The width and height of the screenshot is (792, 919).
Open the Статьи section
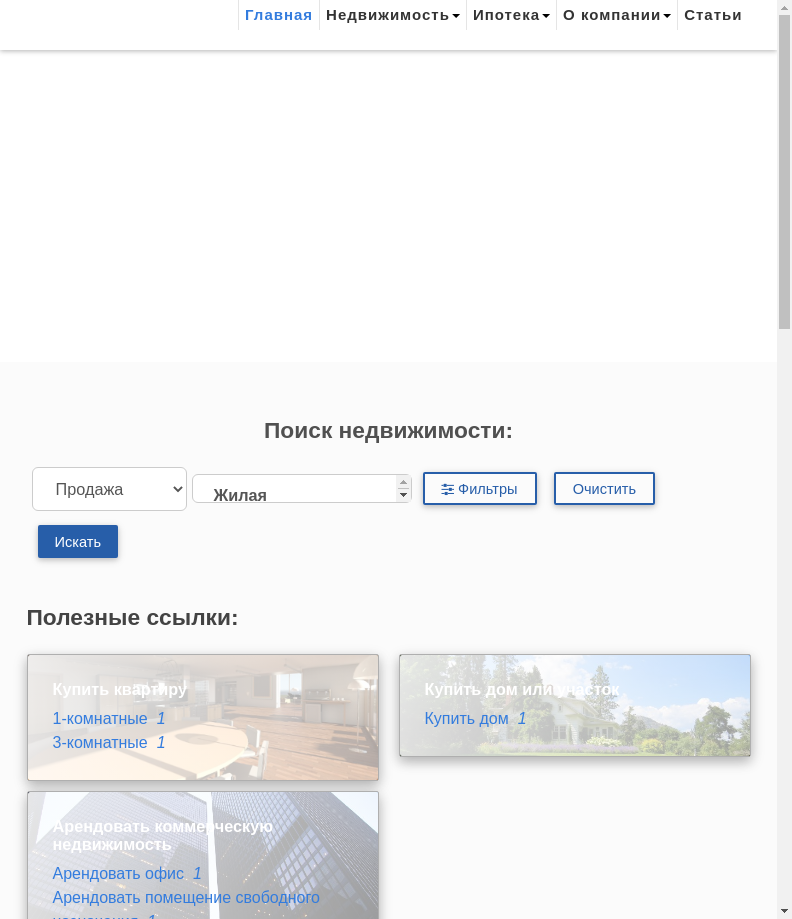tap(712, 15)
